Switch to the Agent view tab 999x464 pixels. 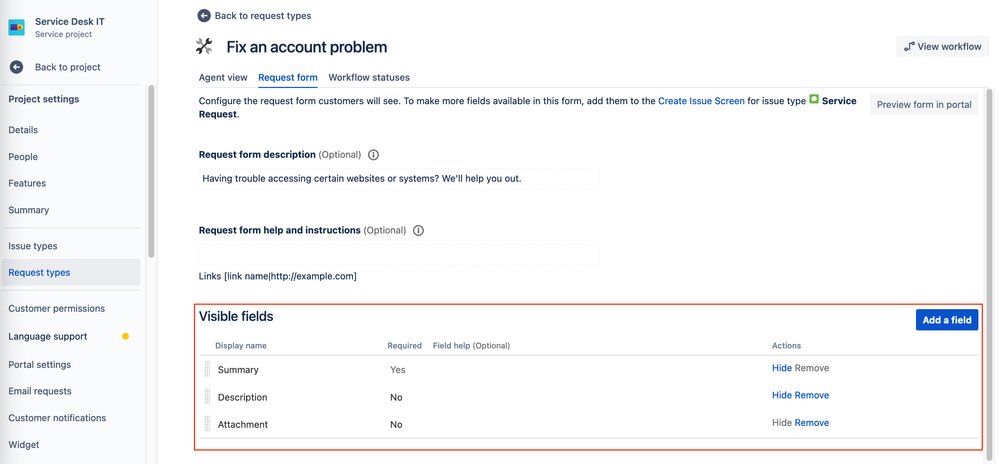pyautogui.click(x=223, y=77)
